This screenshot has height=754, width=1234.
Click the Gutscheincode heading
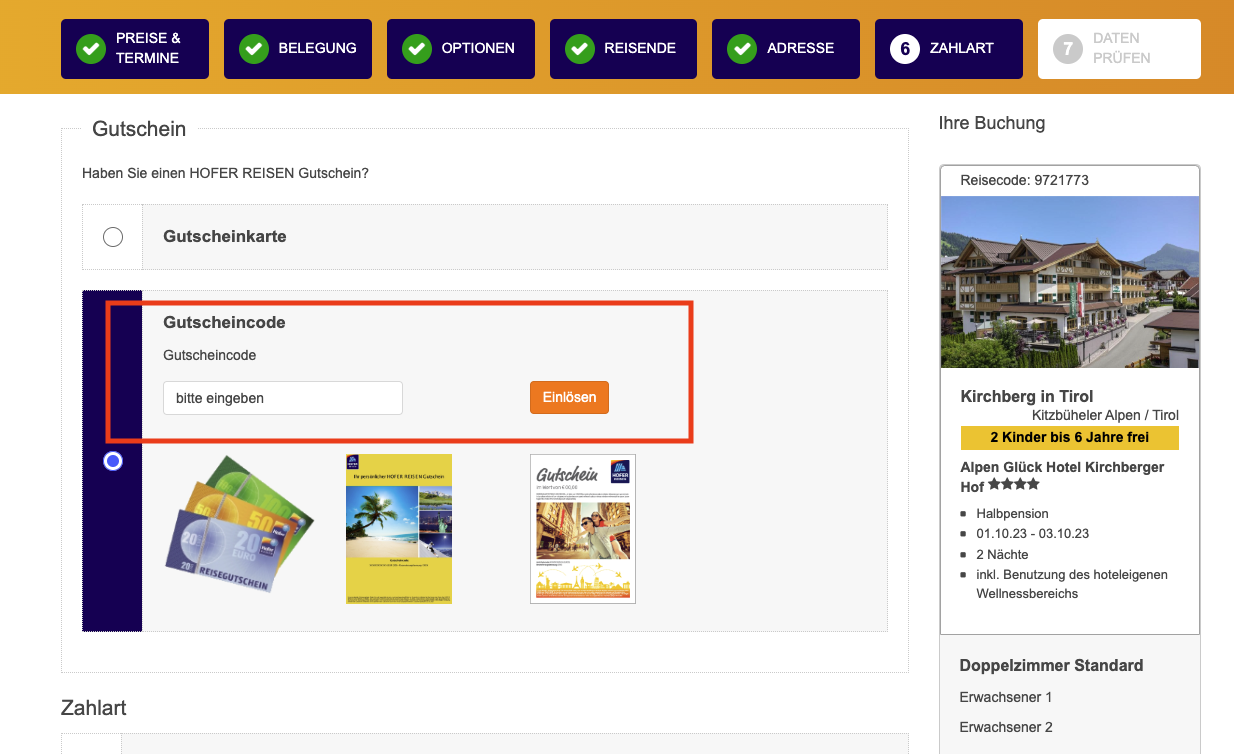tap(224, 323)
